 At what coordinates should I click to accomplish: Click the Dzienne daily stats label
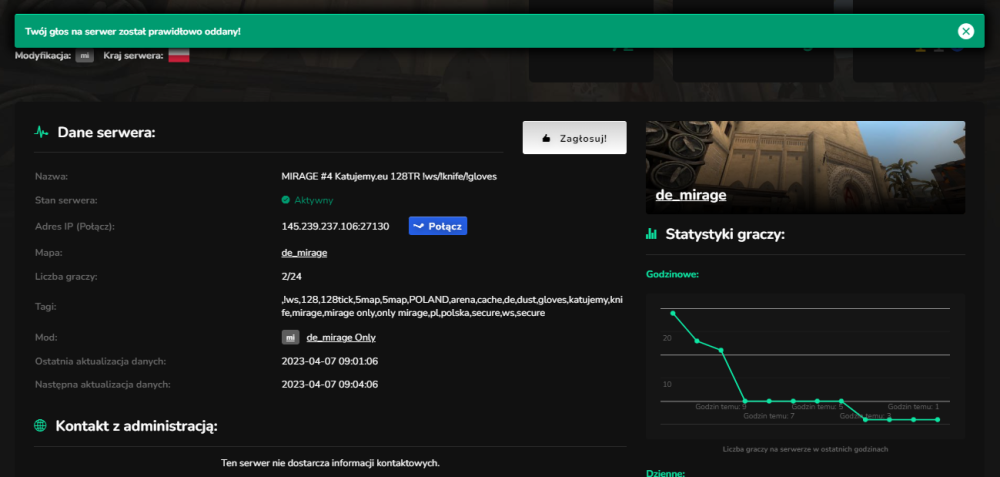click(x=665, y=473)
